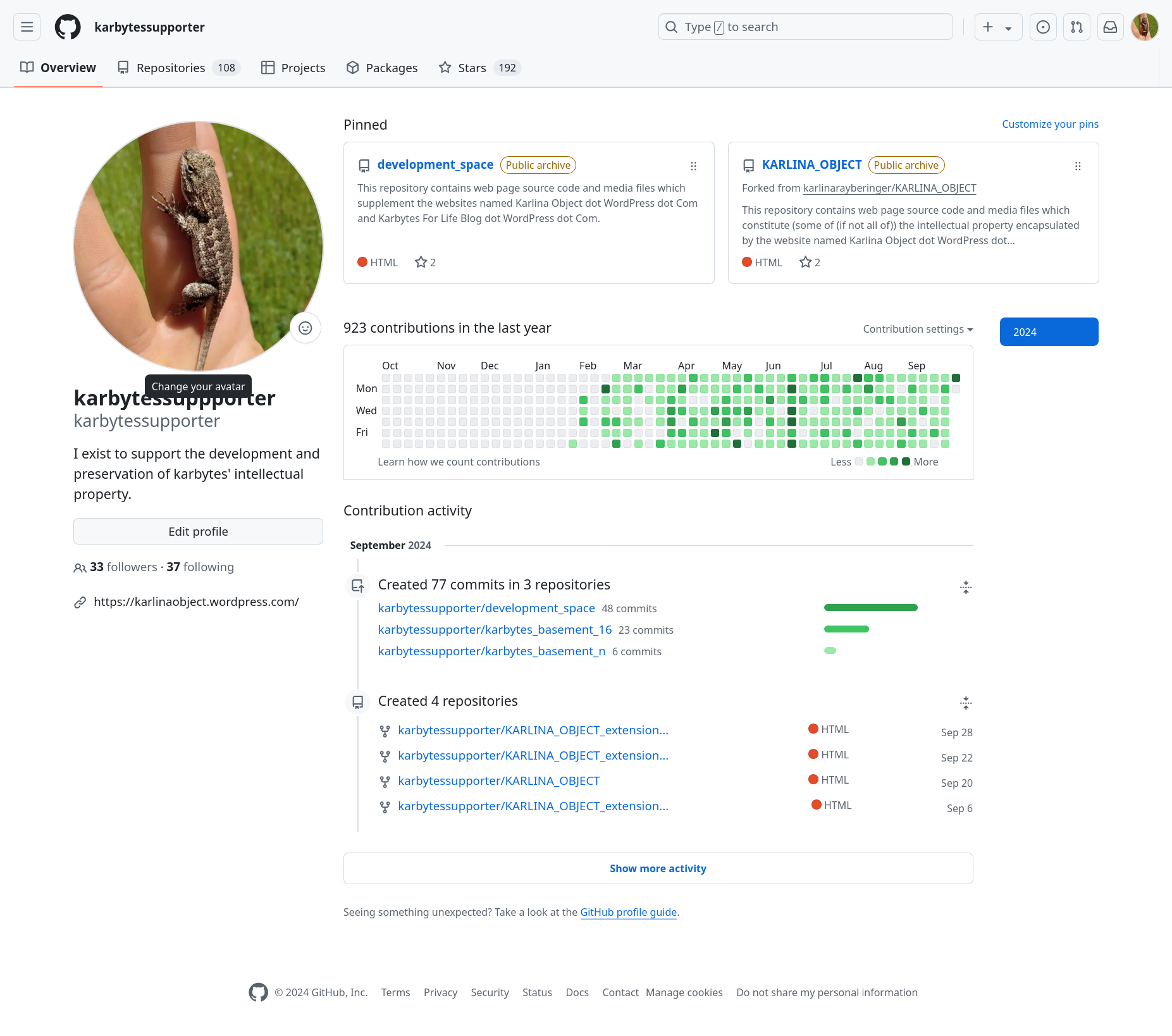Switch to the Stars tab

(479, 68)
